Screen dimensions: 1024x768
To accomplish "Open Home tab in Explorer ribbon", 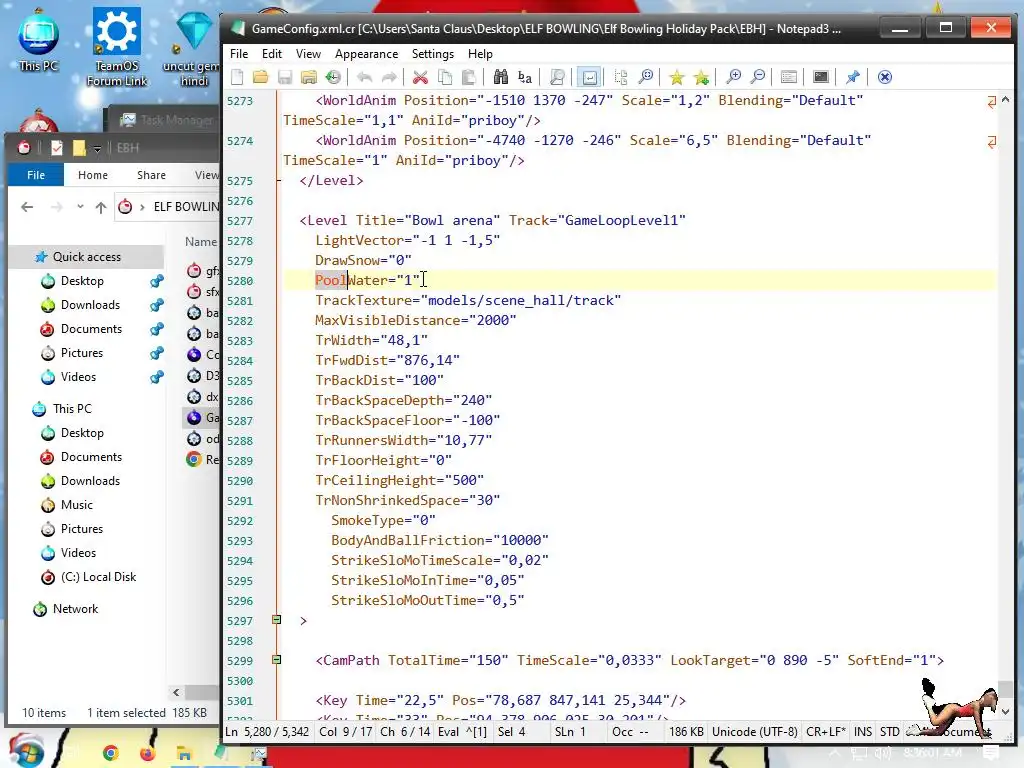I will pyautogui.click(x=93, y=175).
